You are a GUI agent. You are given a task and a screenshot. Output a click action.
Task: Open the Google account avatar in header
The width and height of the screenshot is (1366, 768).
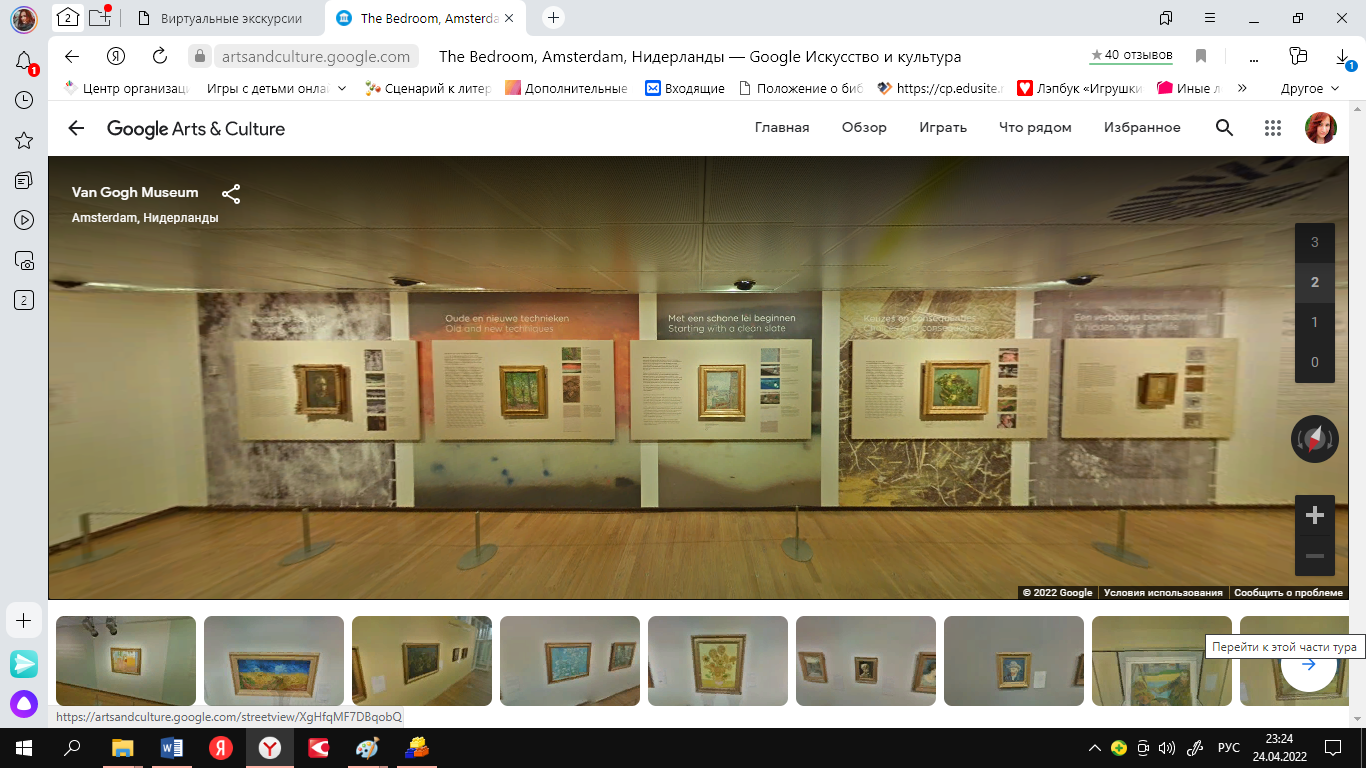pos(1321,128)
